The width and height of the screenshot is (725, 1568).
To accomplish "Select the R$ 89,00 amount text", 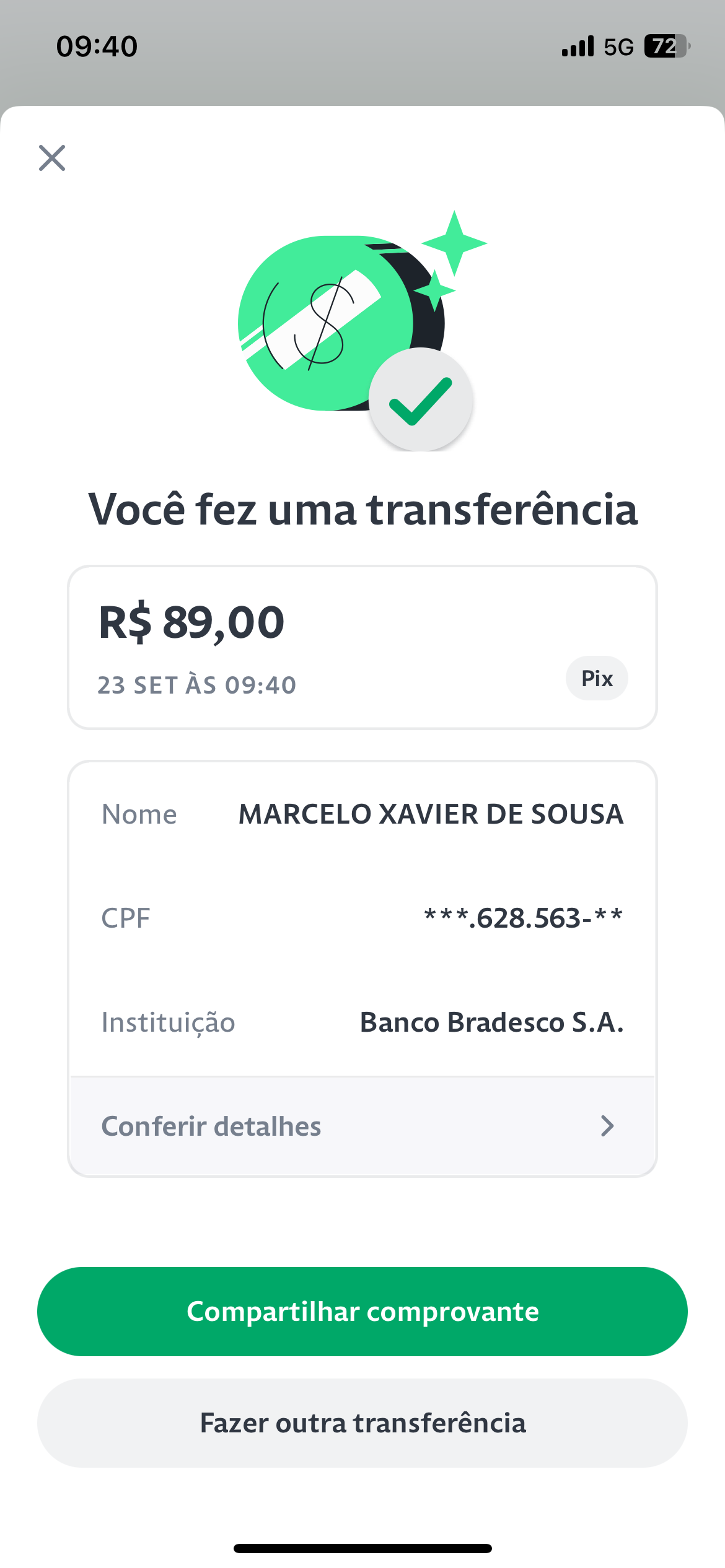I will pos(191,622).
